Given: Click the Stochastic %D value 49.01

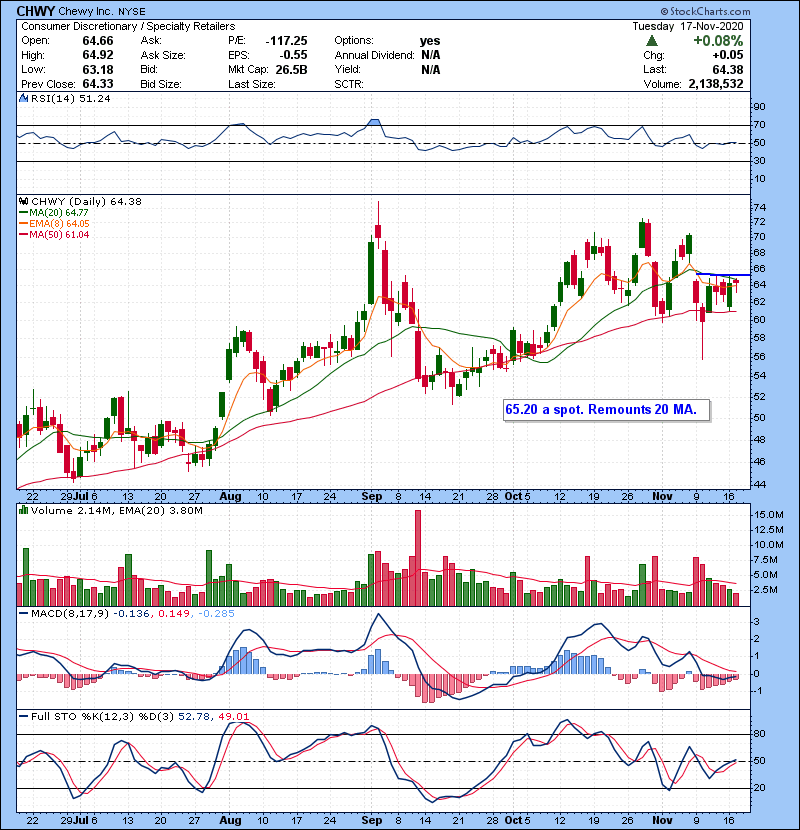Looking at the screenshot, I should [x=233, y=716].
